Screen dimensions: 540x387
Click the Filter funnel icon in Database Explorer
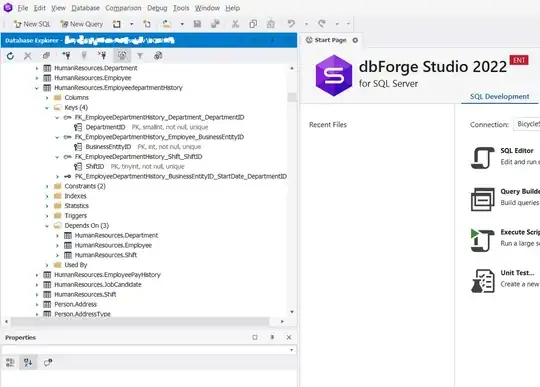pyautogui.click(x=140, y=56)
